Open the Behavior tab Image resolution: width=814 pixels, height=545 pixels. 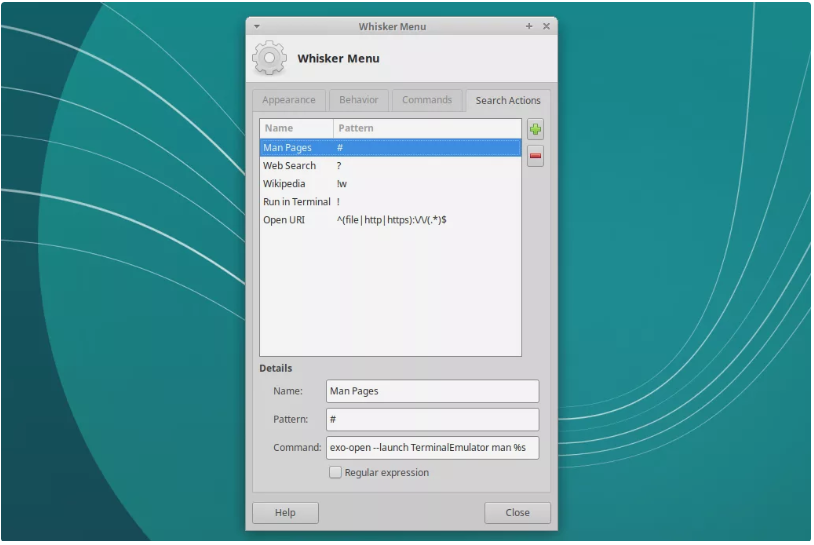358,100
